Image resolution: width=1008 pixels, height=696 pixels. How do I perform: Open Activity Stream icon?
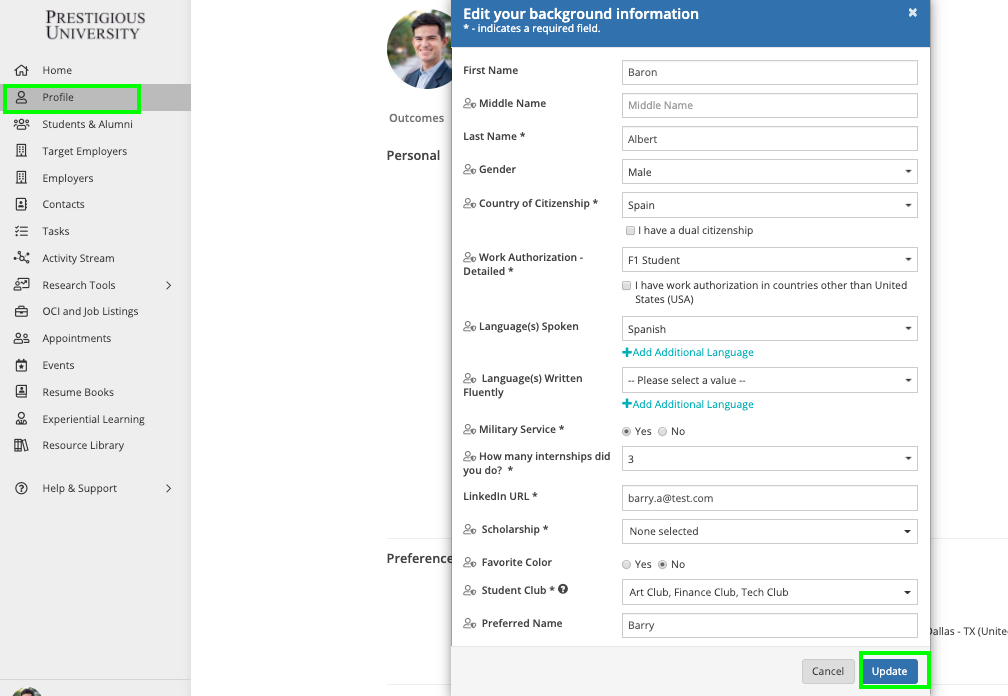coord(21,258)
